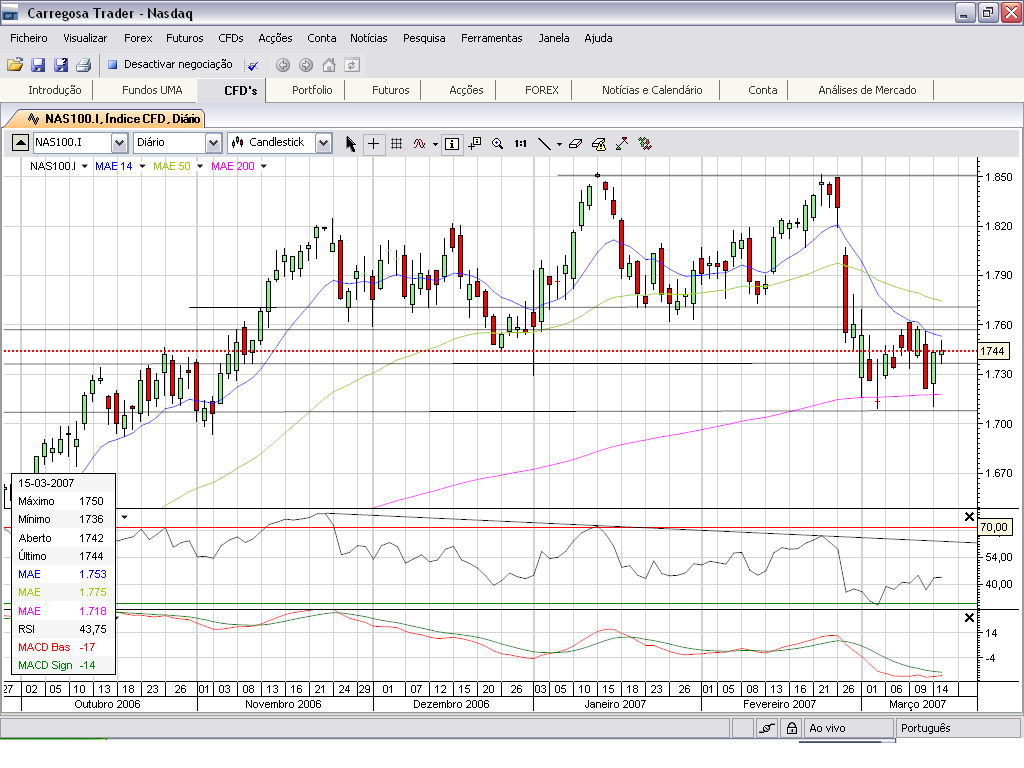This screenshot has height=768, width=1024.
Task: Go forward with the right arrow icon
Action: tap(306, 65)
